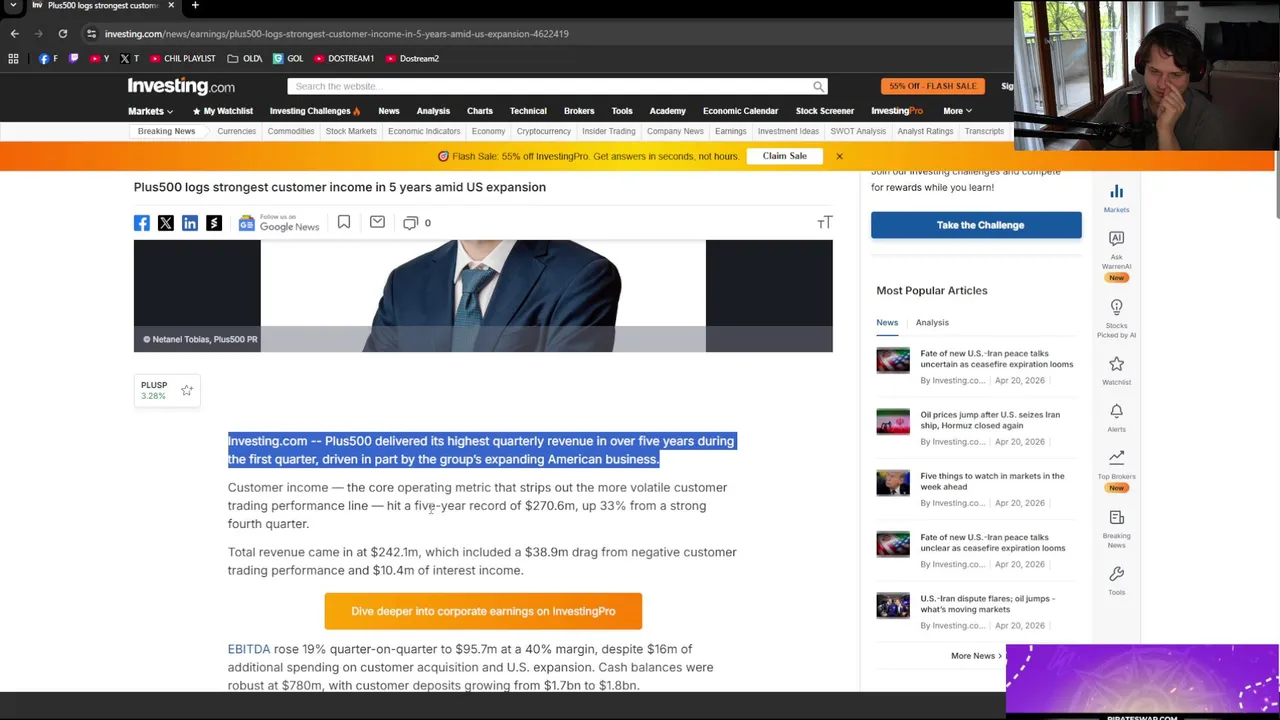
Task: Click the browser address bar URL
Action: click(337, 33)
